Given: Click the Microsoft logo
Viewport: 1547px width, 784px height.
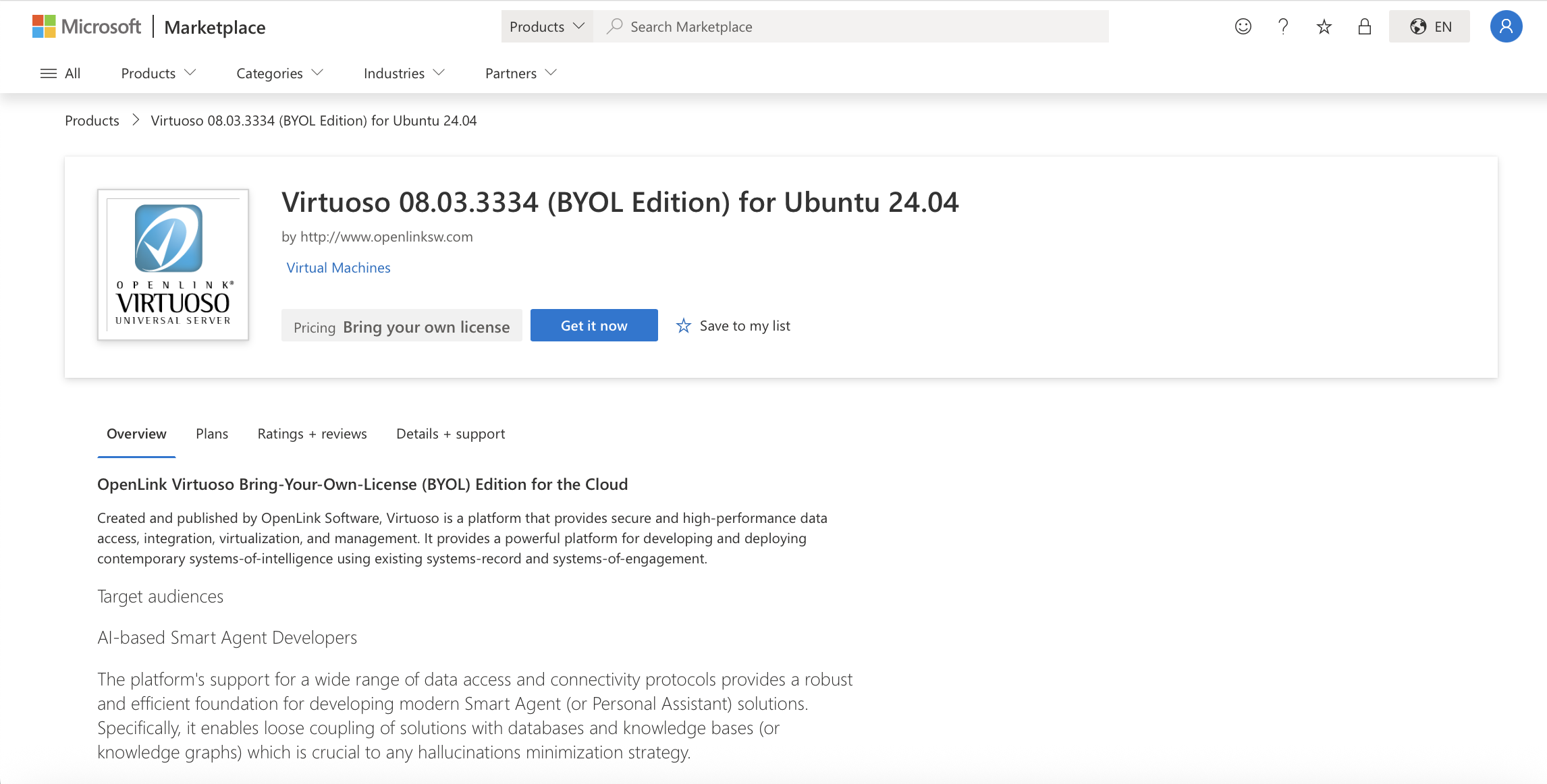Looking at the screenshot, I should (86, 26).
